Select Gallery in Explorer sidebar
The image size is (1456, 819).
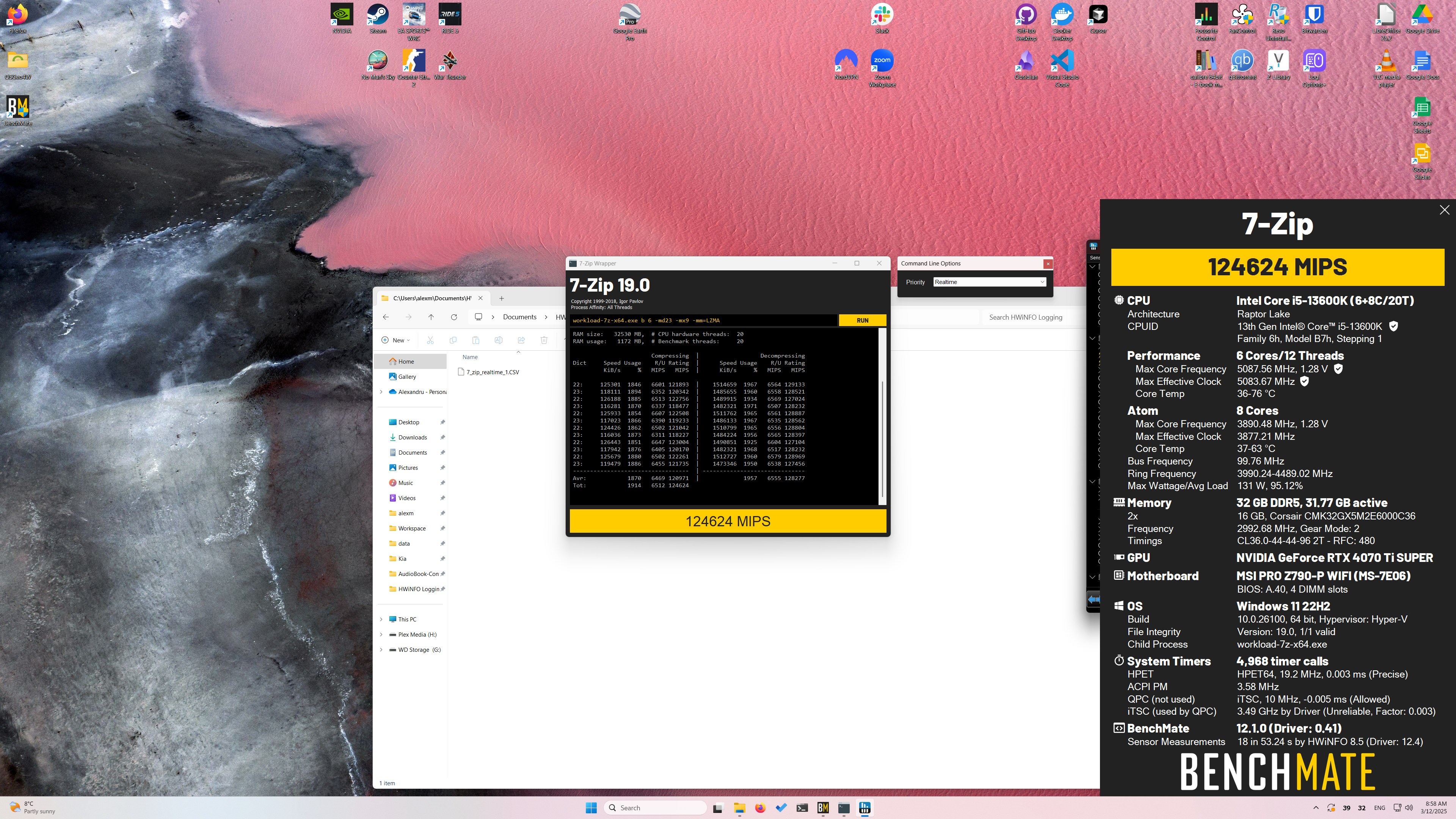pos(410,377)
